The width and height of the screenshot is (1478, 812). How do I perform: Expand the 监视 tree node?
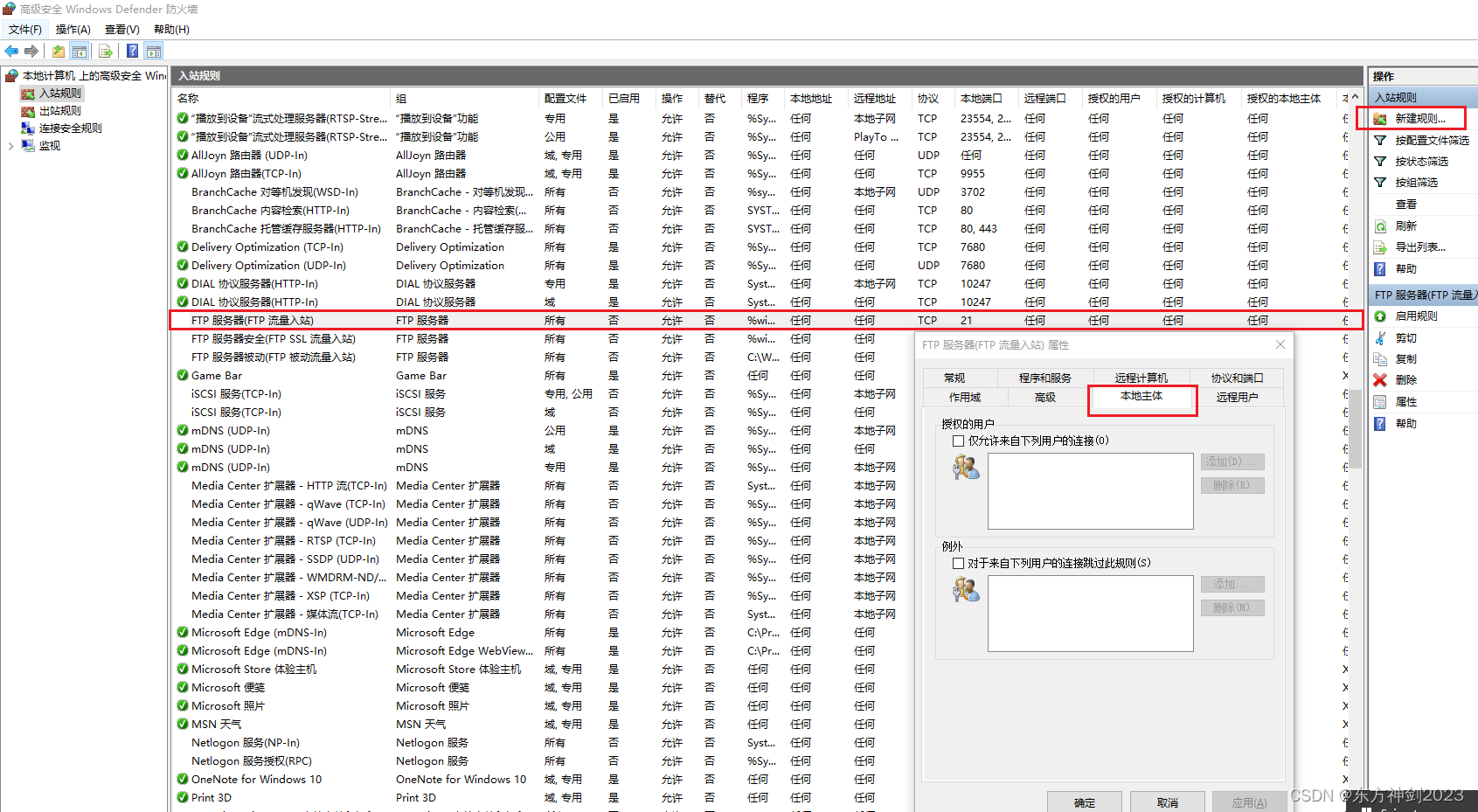[x=10, y=146]
